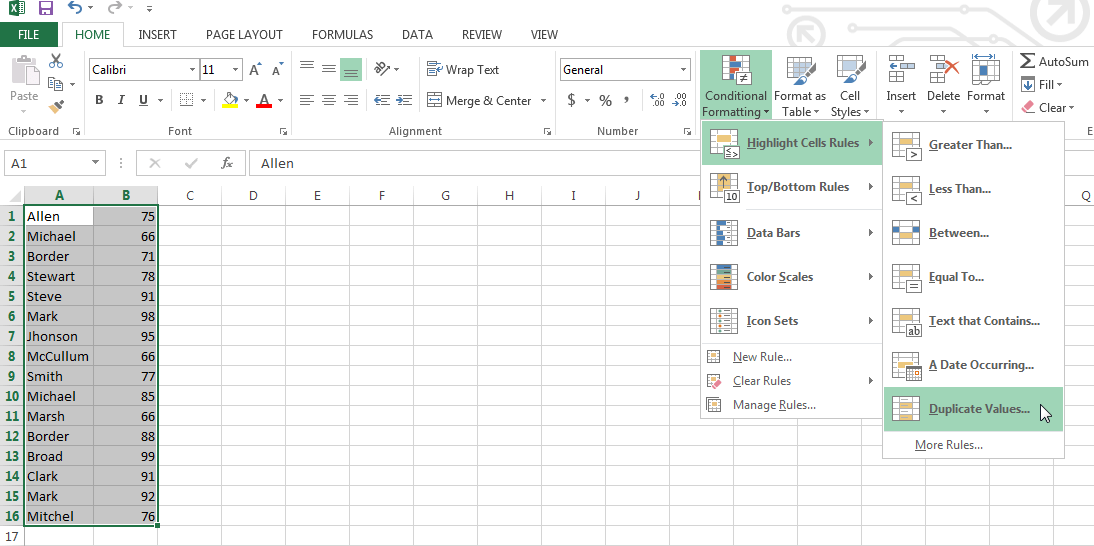Toggle Top Align vertical alignment

[306, 68]
